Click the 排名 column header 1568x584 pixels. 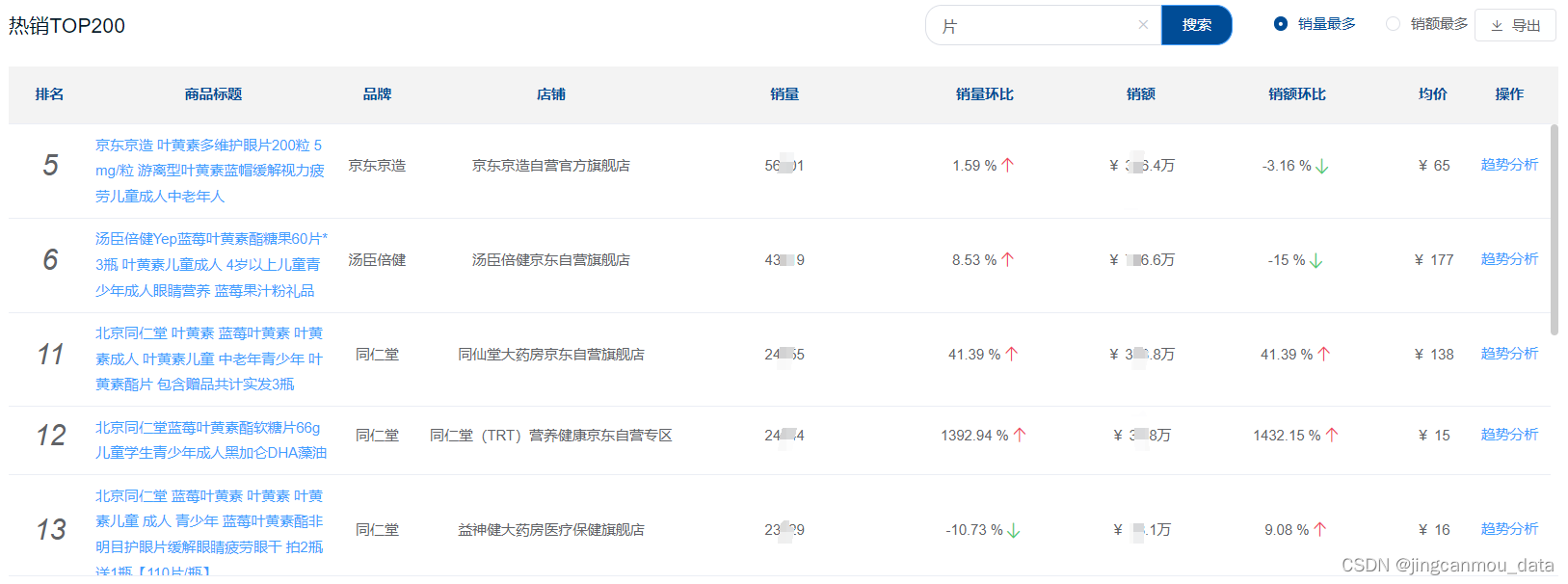click(49, 94)
